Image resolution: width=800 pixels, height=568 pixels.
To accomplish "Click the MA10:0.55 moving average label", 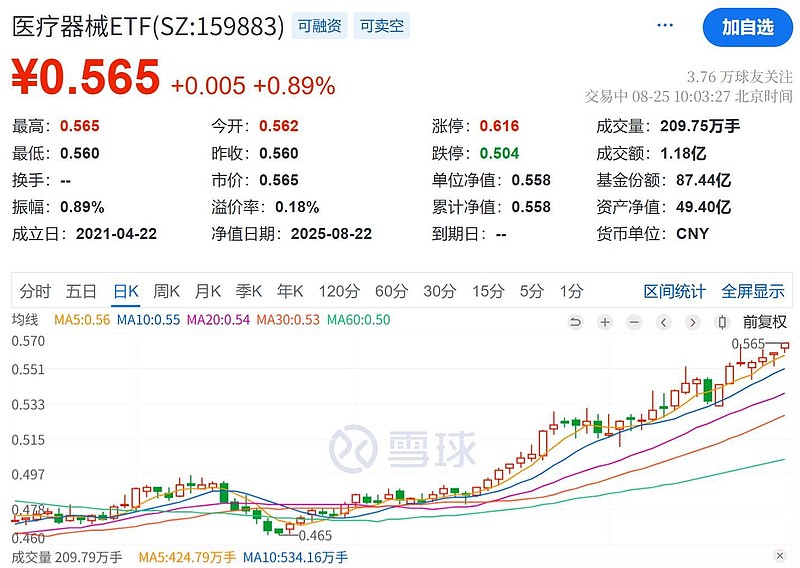I will click(148, 320).
